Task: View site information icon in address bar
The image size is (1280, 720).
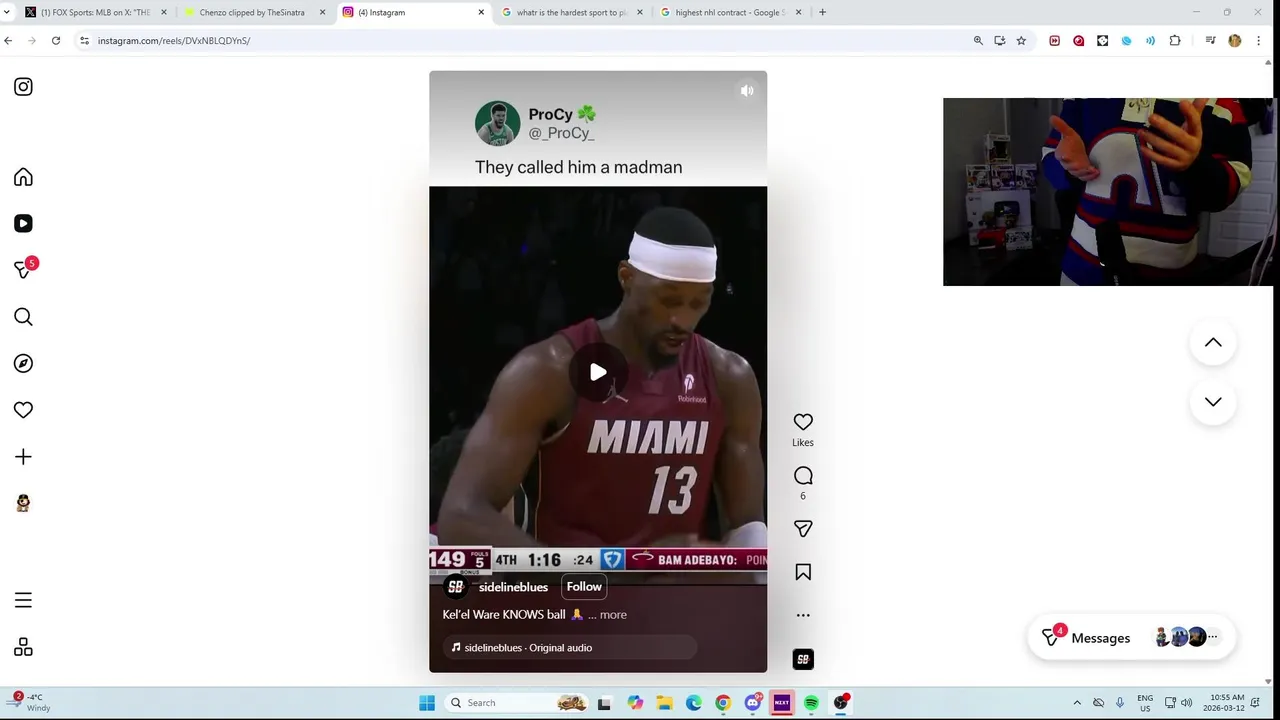Action: click(x=85, y=40)
